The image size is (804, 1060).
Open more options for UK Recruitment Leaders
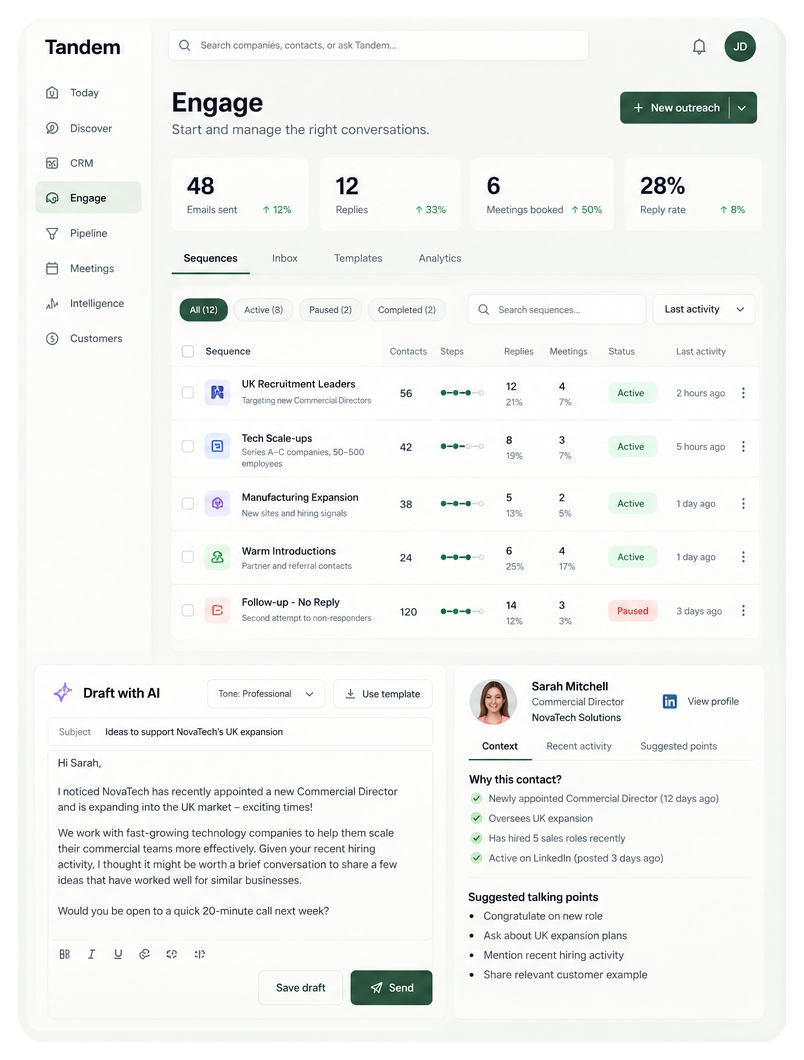tap(743, 393)
